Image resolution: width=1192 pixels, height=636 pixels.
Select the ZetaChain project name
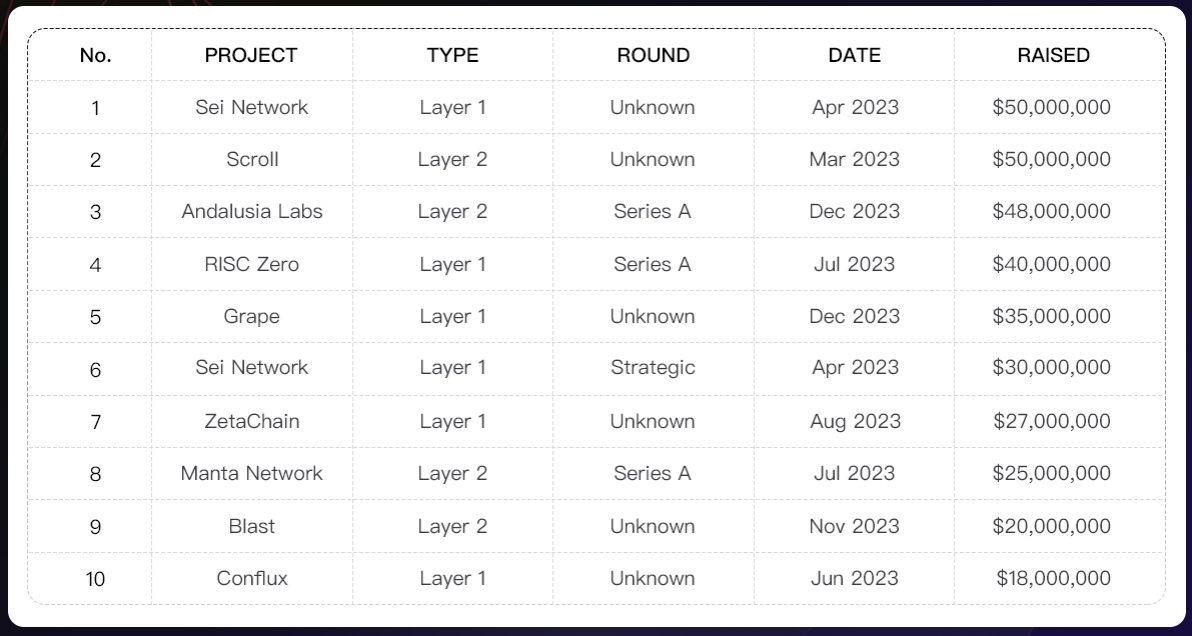coord(252,421)
